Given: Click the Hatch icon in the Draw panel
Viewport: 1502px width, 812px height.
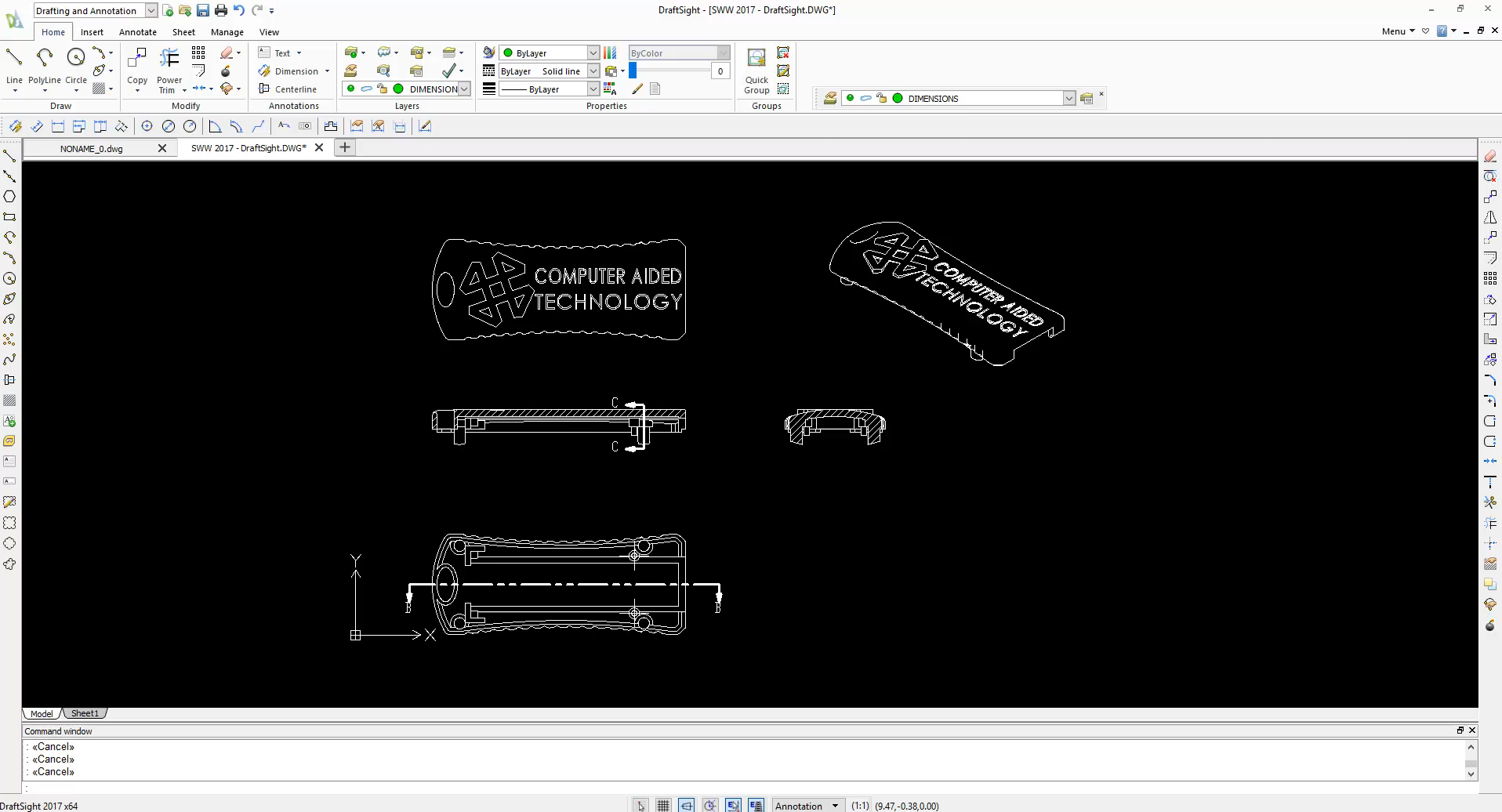Looking at the screenshot, I should pyautogui.click(x=99, y=89).
